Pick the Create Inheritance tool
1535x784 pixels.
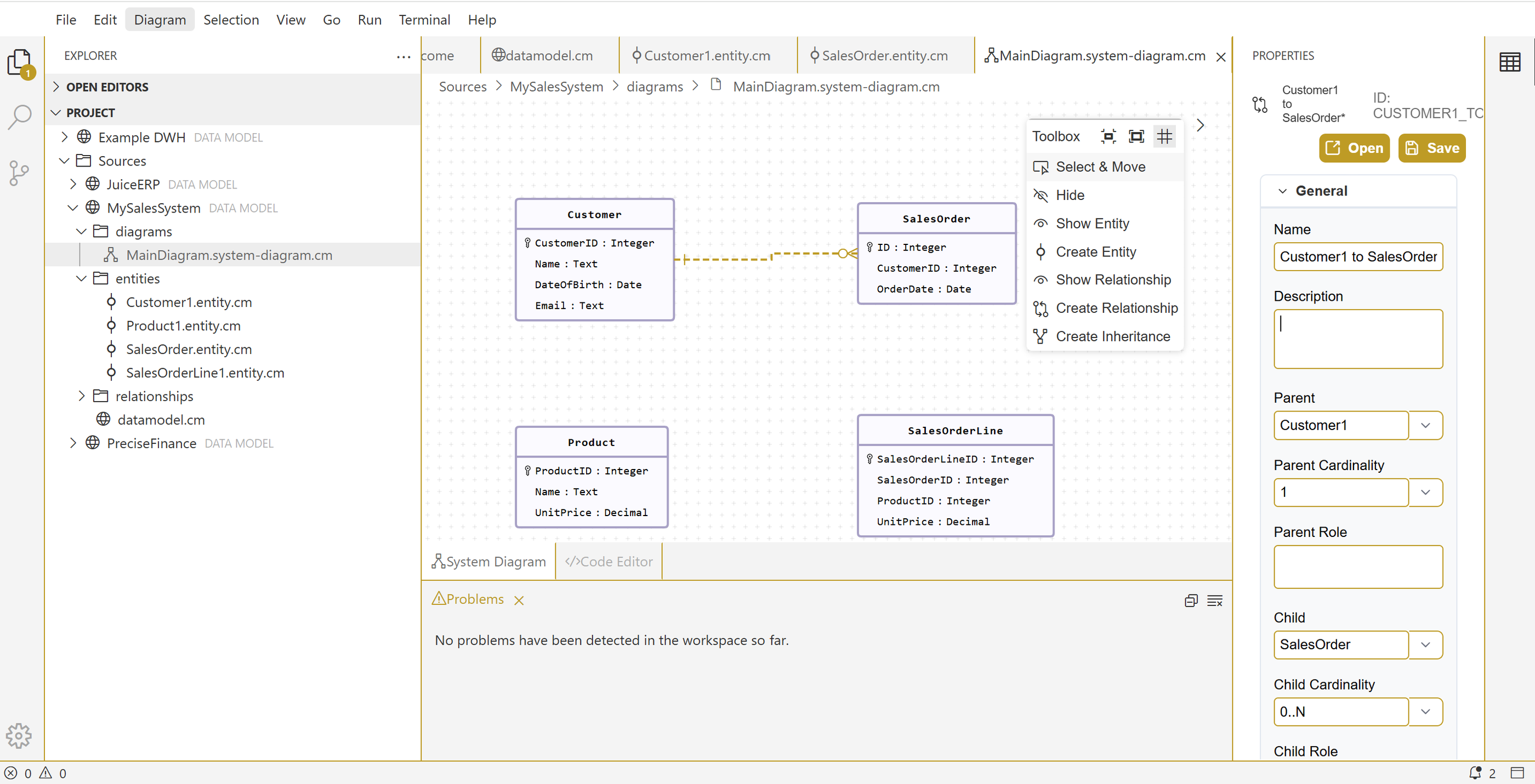[x=1112, y=336]
